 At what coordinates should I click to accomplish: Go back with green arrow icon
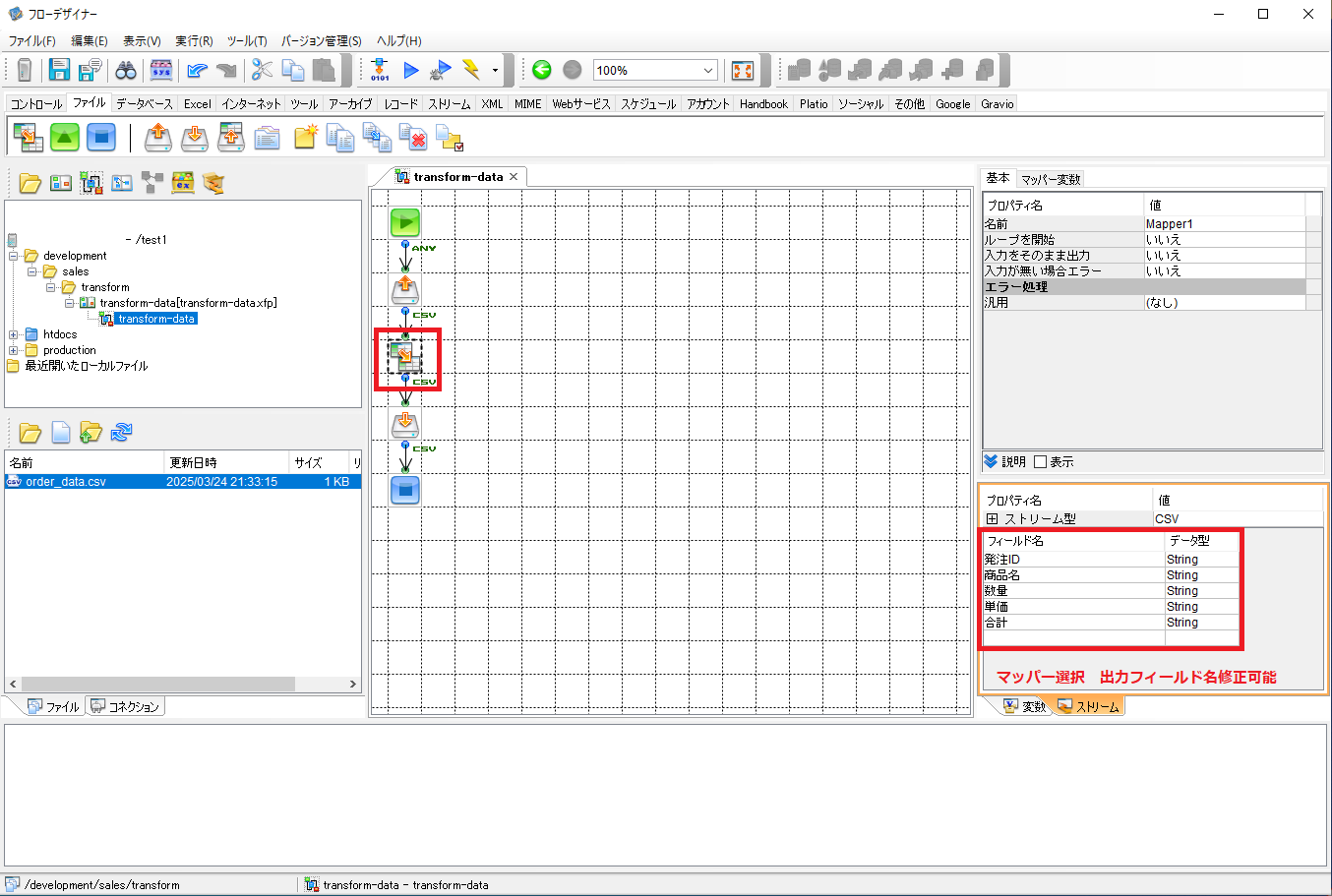tap(541, 70)
